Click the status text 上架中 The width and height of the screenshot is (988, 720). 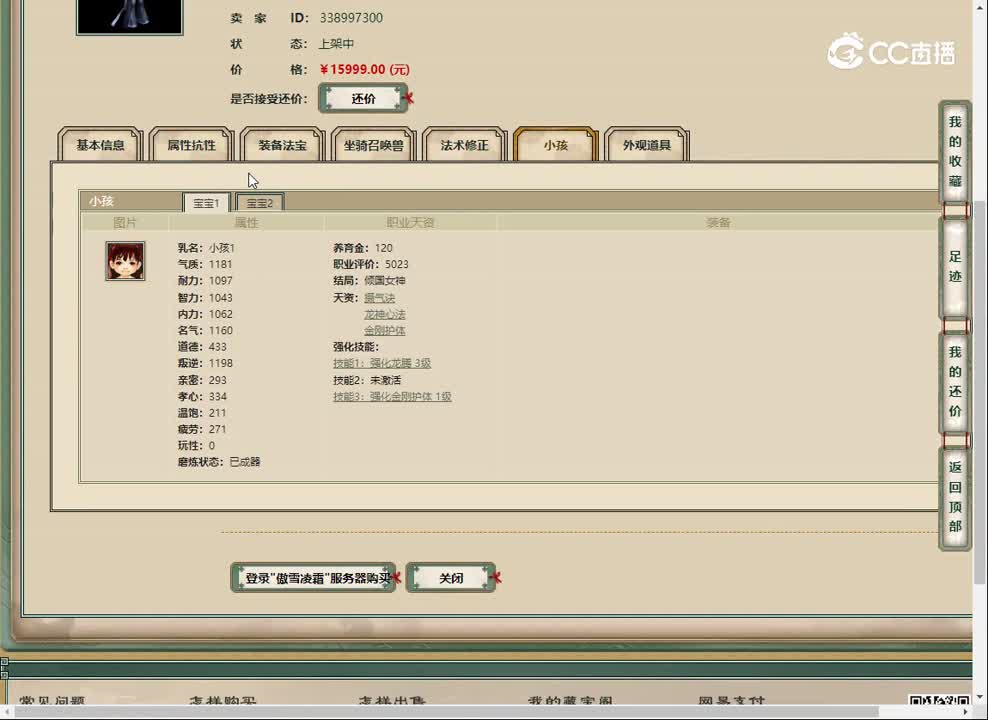tap(336, 43)
